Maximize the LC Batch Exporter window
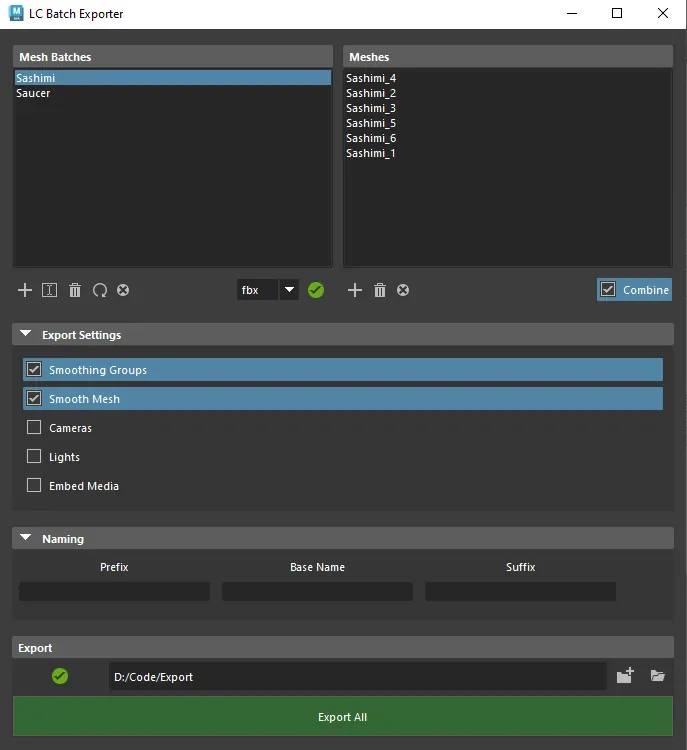This screenshot has width=687, height=750. [617, 13]
